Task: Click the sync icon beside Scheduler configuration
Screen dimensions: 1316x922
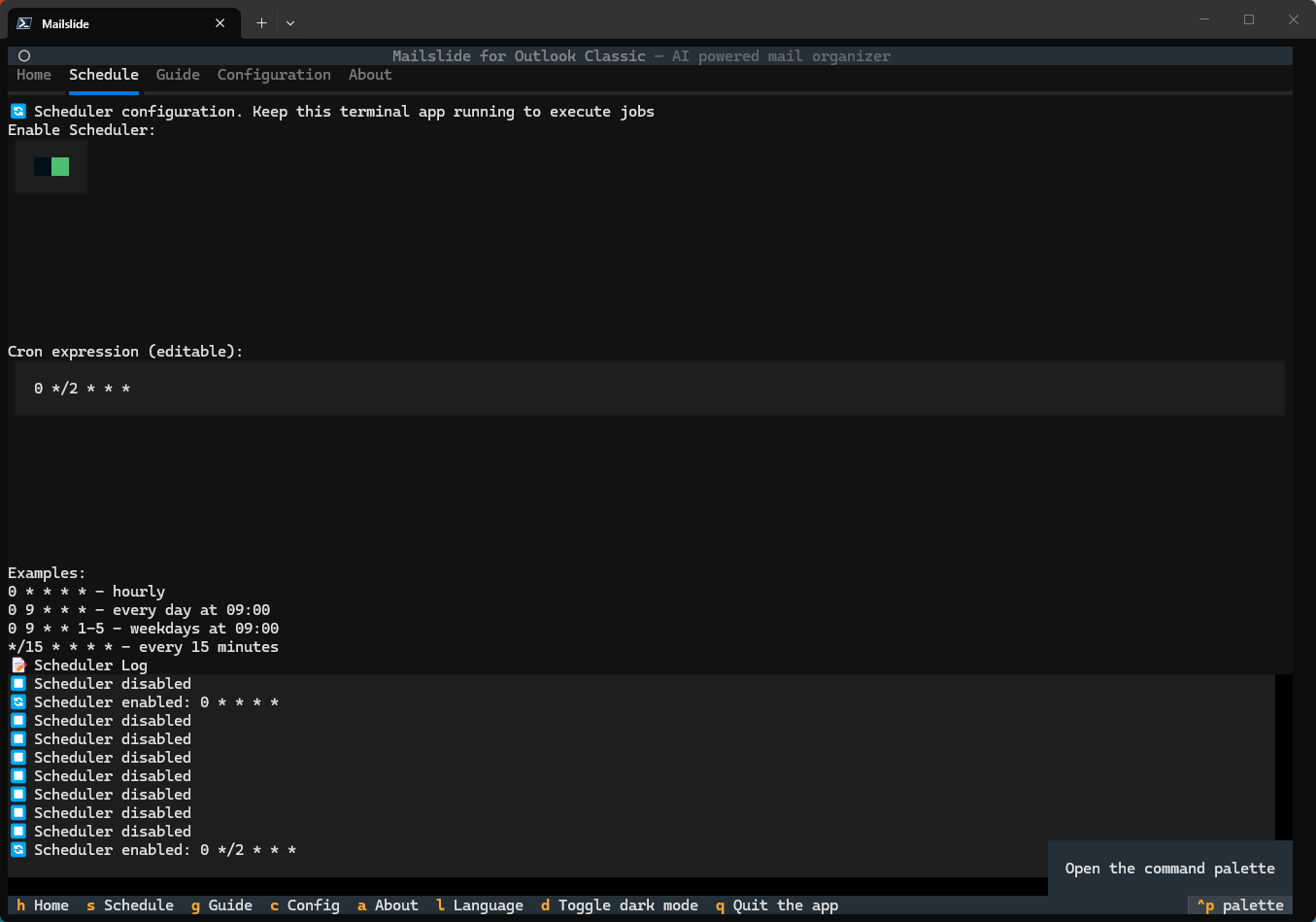Action: pos(18,112)
